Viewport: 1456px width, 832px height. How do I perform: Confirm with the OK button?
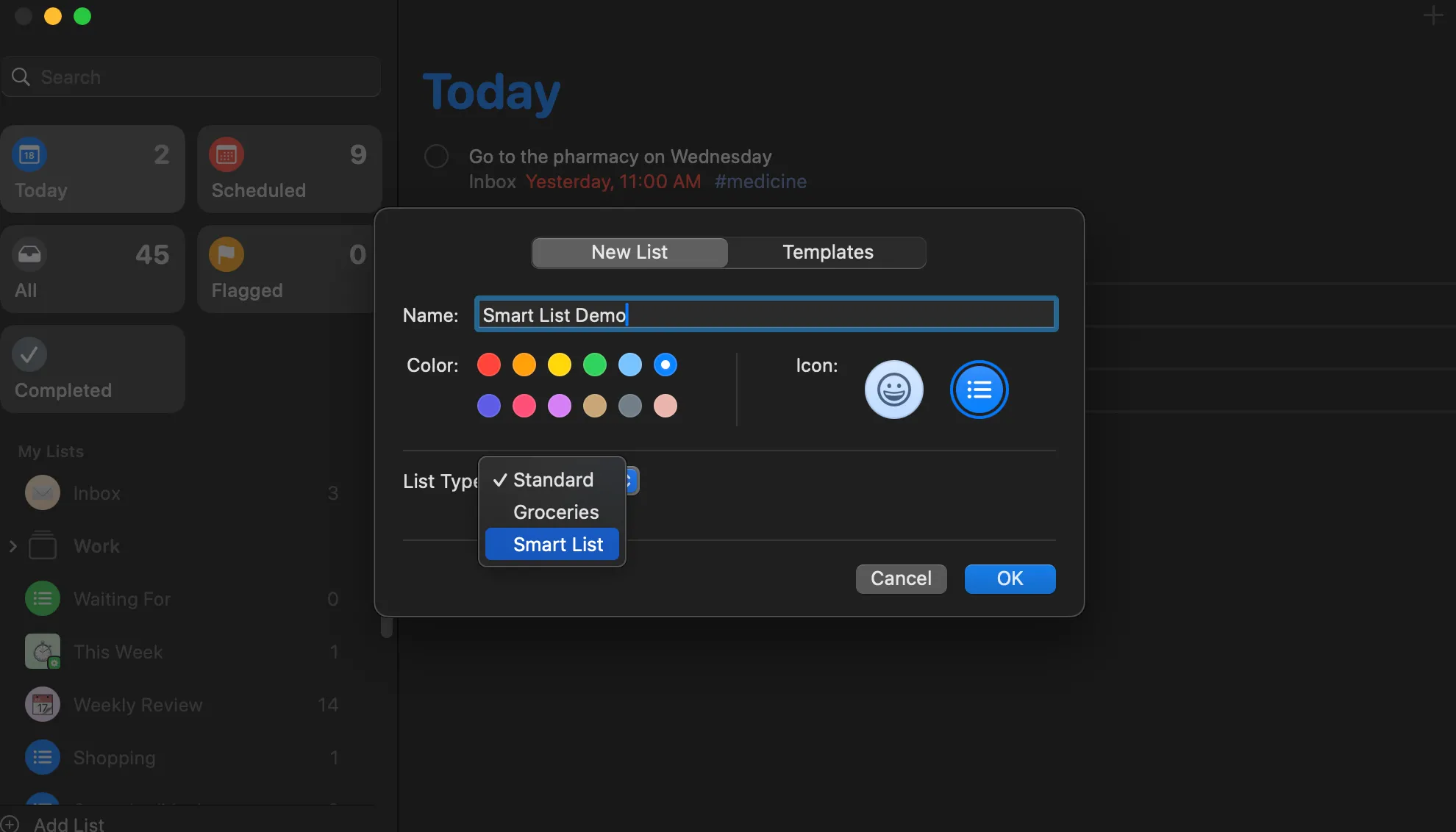tap(1010, 578)
